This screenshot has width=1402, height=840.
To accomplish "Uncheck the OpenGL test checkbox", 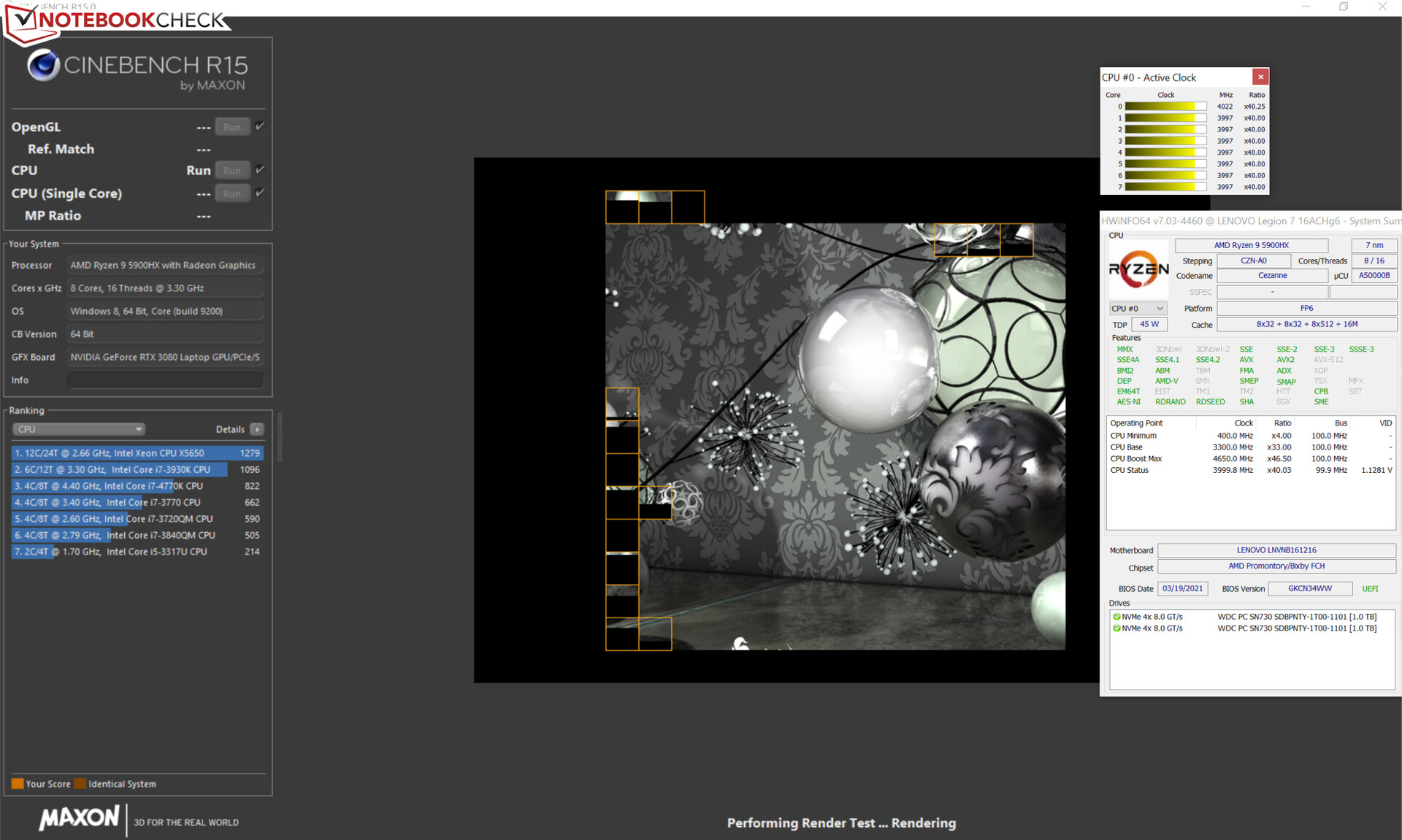I will pos(260,126).
